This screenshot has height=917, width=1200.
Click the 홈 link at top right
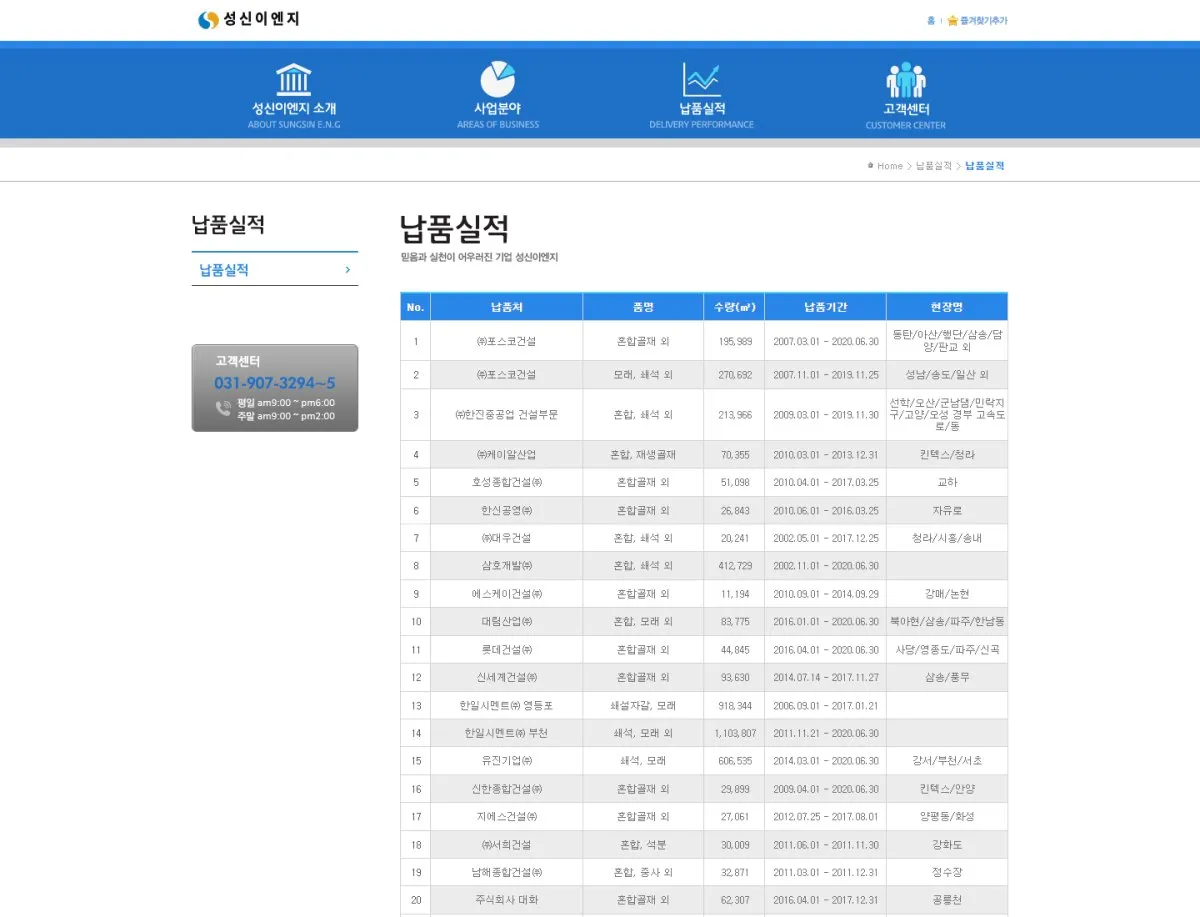(x=931, y=20)
